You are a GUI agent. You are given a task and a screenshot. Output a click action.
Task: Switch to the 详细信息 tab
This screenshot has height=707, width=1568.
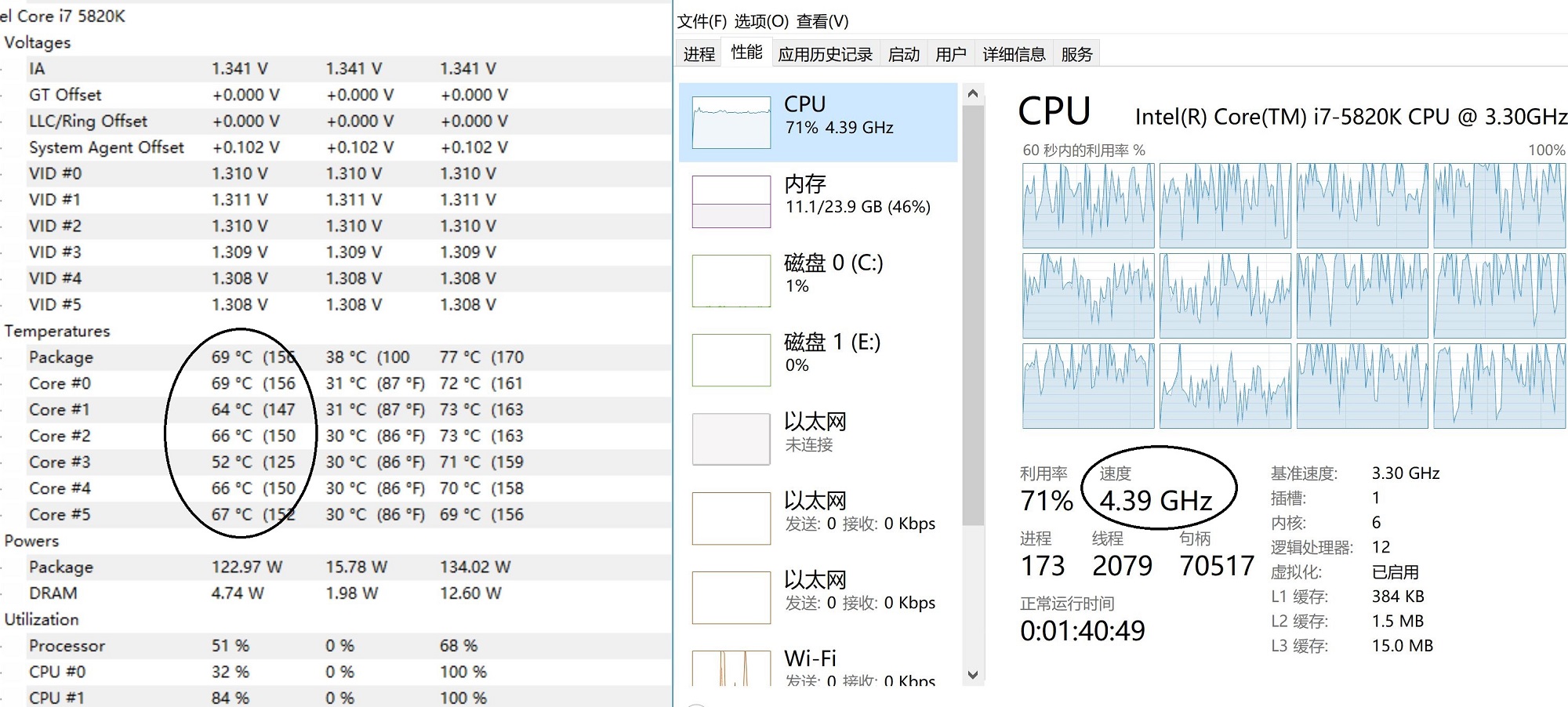pyautogui.click(x=1014, y=53)
